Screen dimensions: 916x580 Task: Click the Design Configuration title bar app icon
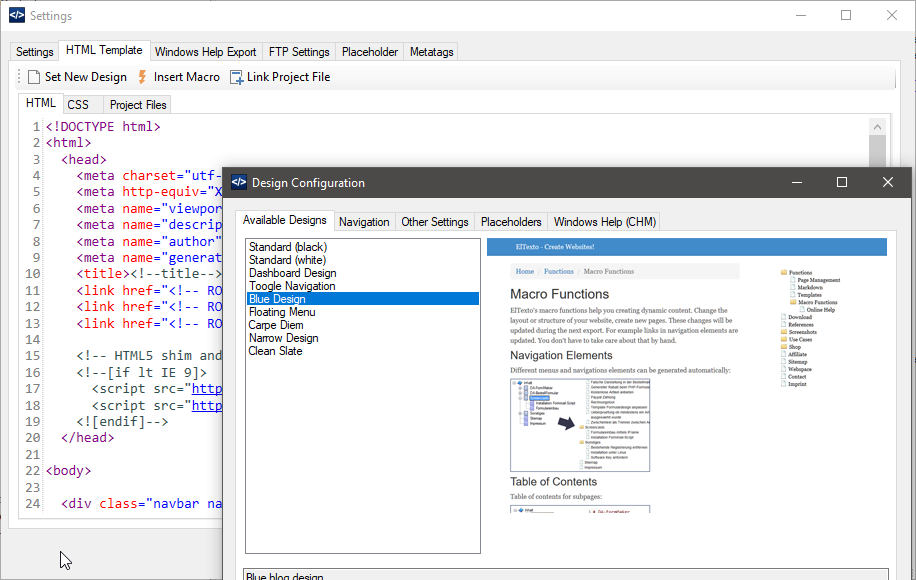tap(239, 182)
